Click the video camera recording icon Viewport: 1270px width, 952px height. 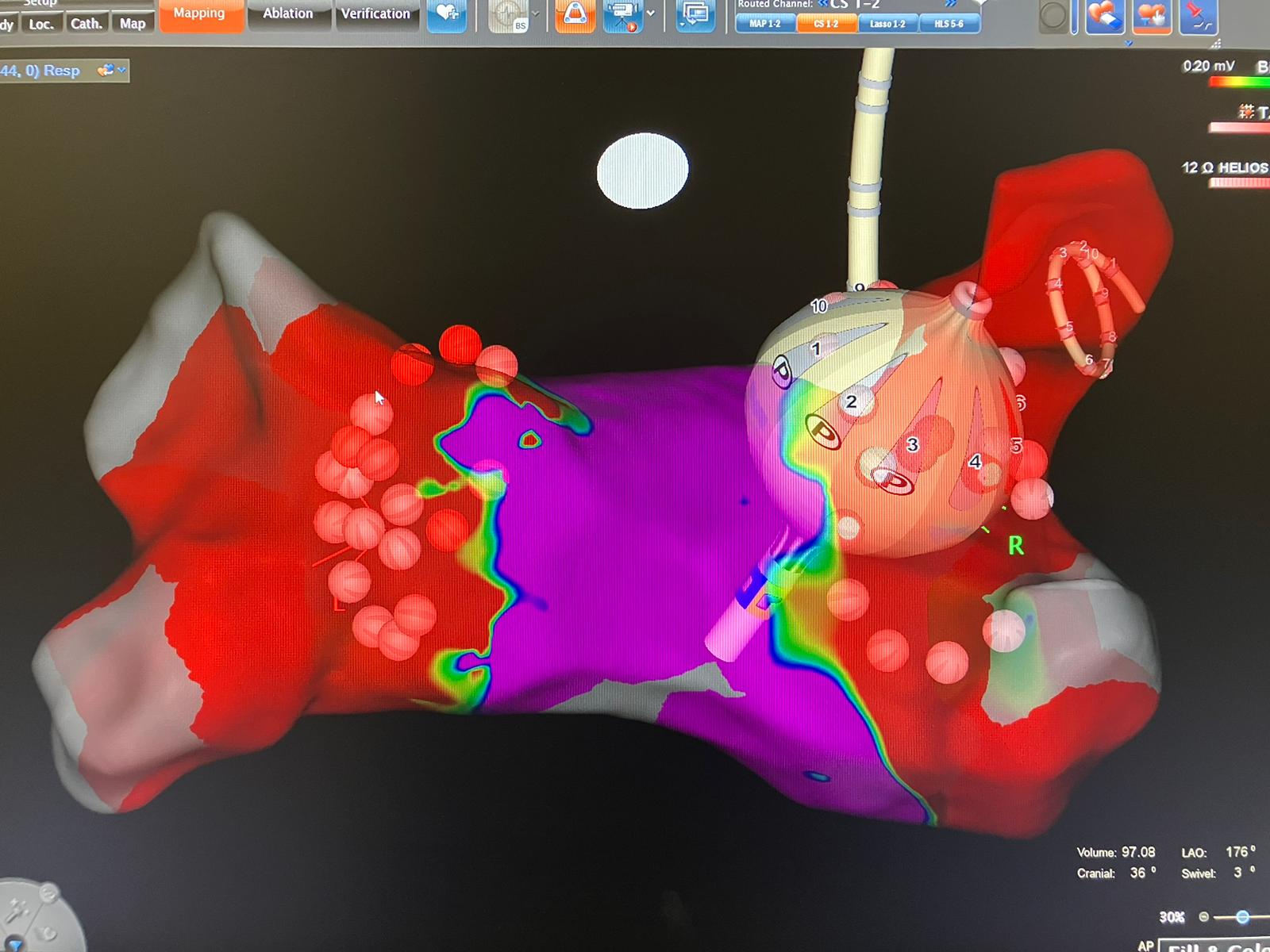point(622,15)
